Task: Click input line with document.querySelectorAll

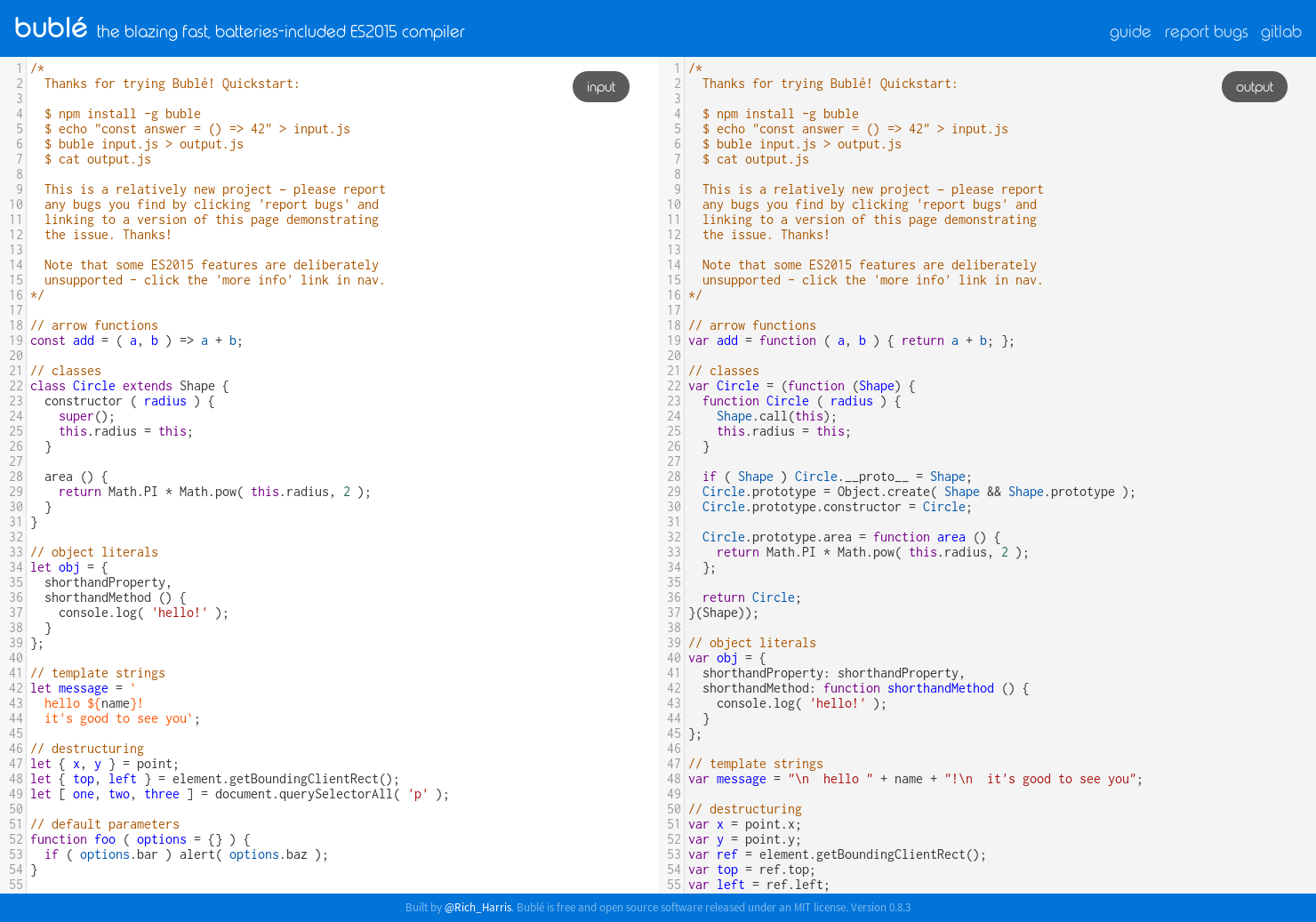Action: 240,794
